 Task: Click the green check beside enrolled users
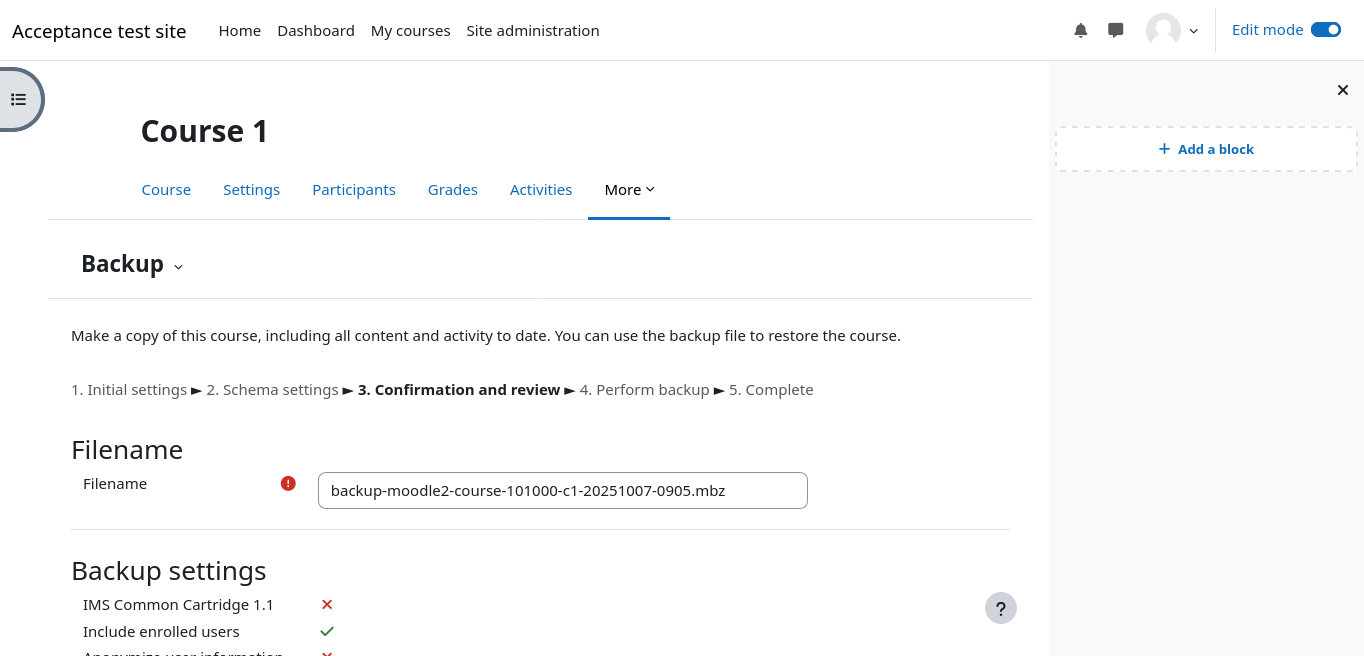click(327, 632)
